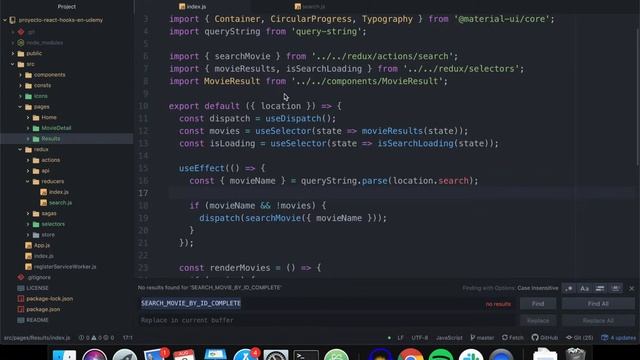Collapse the src folder
The width and height of the screenshot is (640, 360).
[x=13, y=64]
